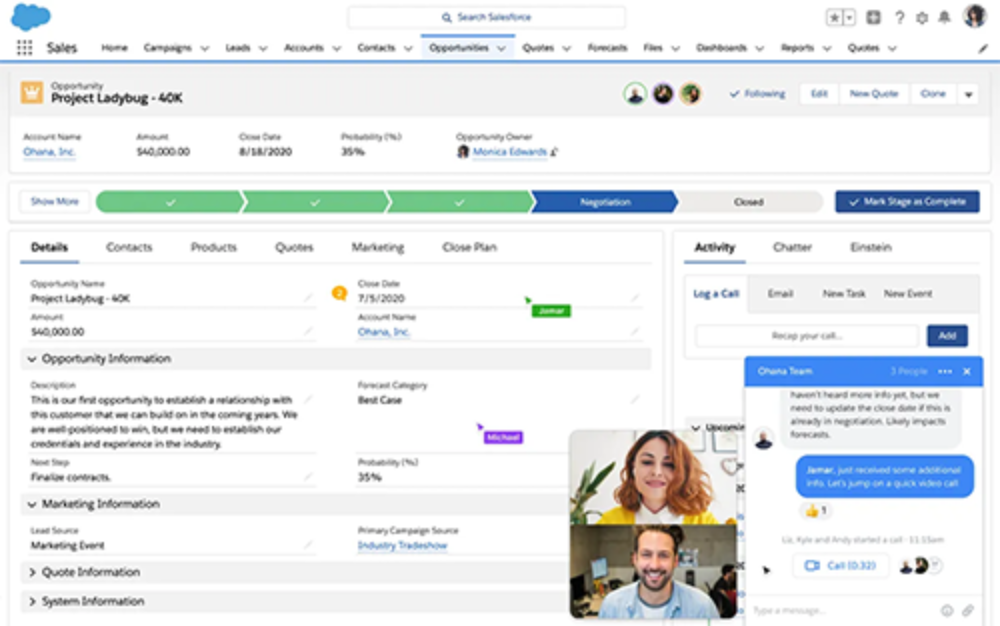Click the attachment paperclip icon

click(x=968, y=611)
